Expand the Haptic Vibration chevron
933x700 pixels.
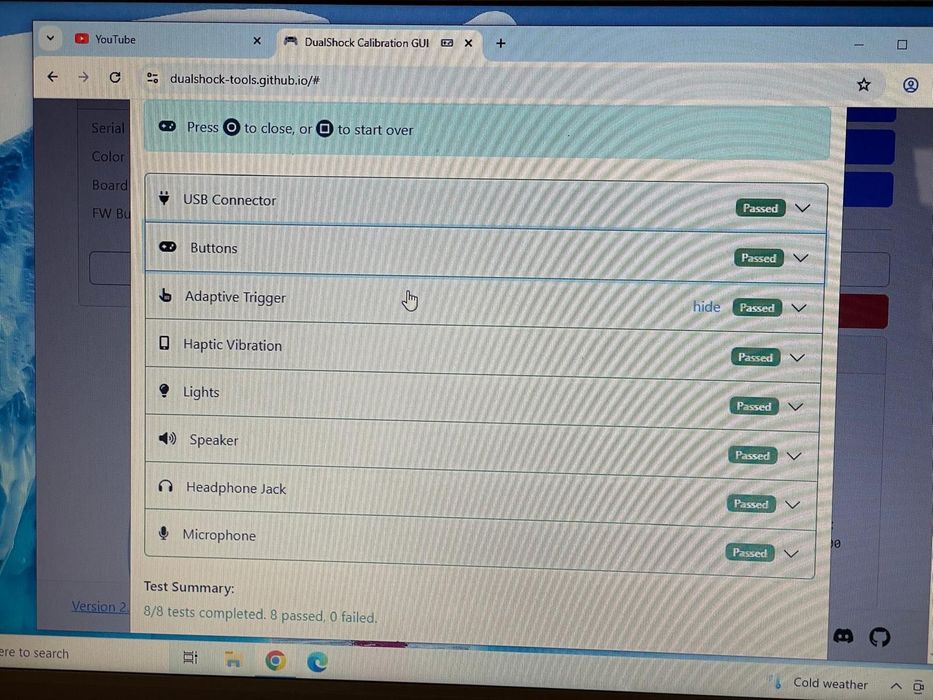(797, 358)
